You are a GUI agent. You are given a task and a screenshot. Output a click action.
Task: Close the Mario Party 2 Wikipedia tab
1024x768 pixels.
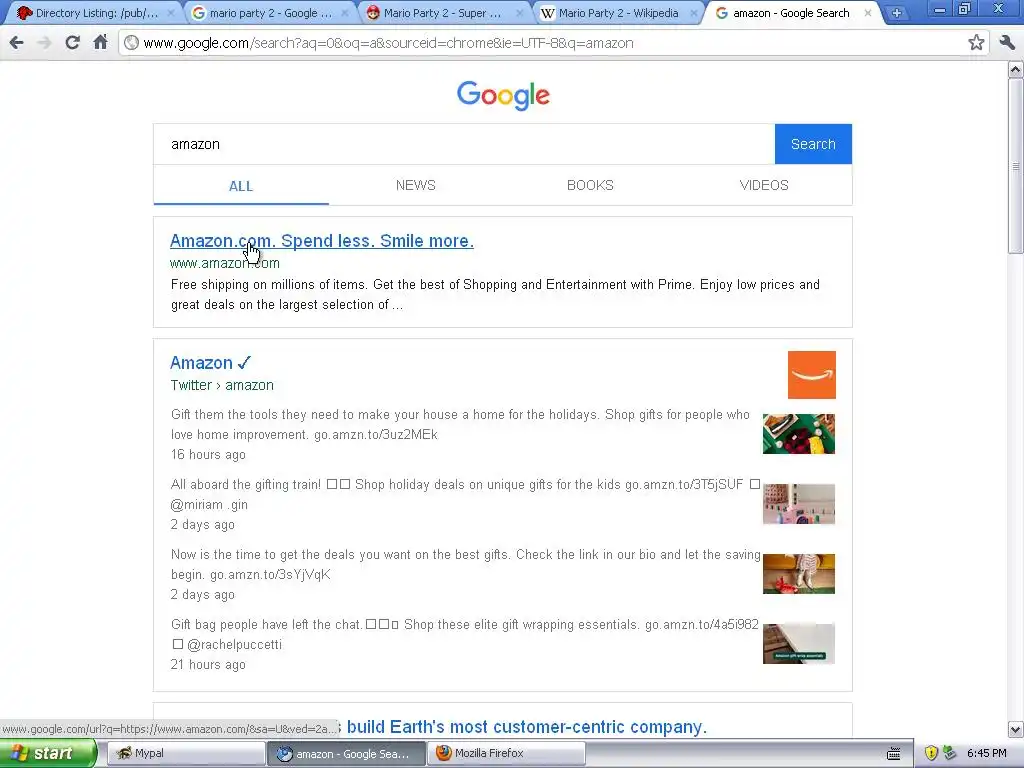tap(694, 13)
